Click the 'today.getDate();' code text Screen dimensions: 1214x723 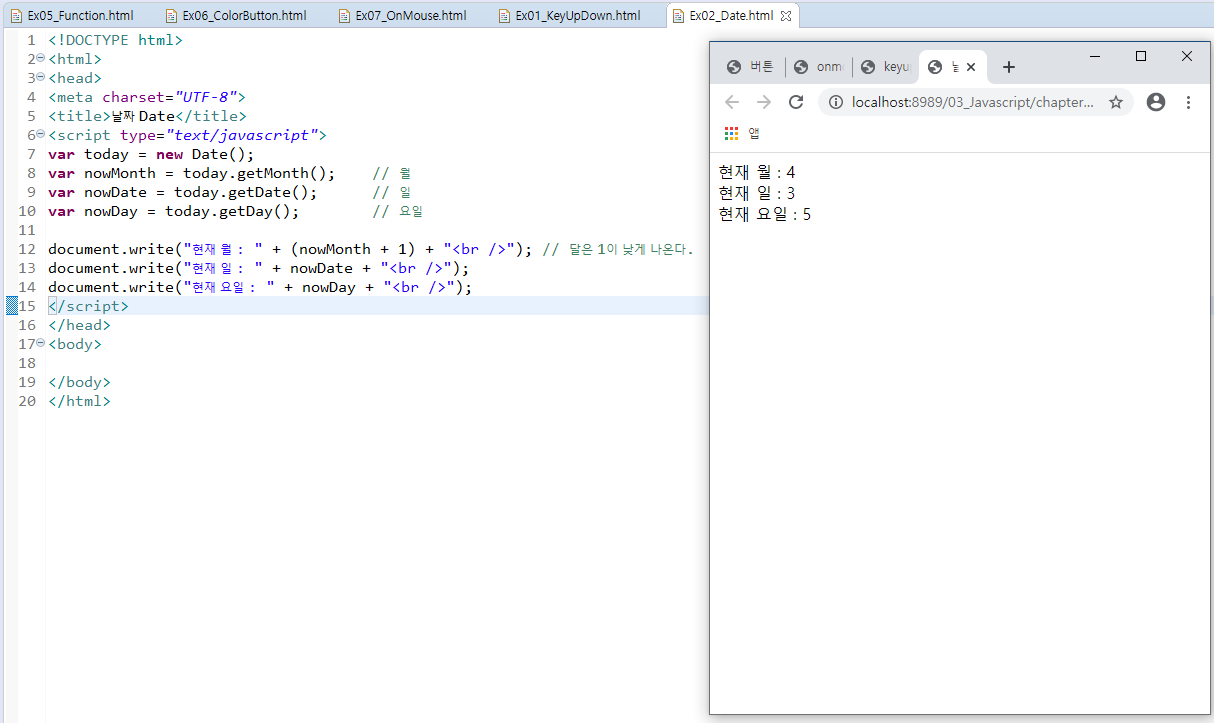click(246, 192)
